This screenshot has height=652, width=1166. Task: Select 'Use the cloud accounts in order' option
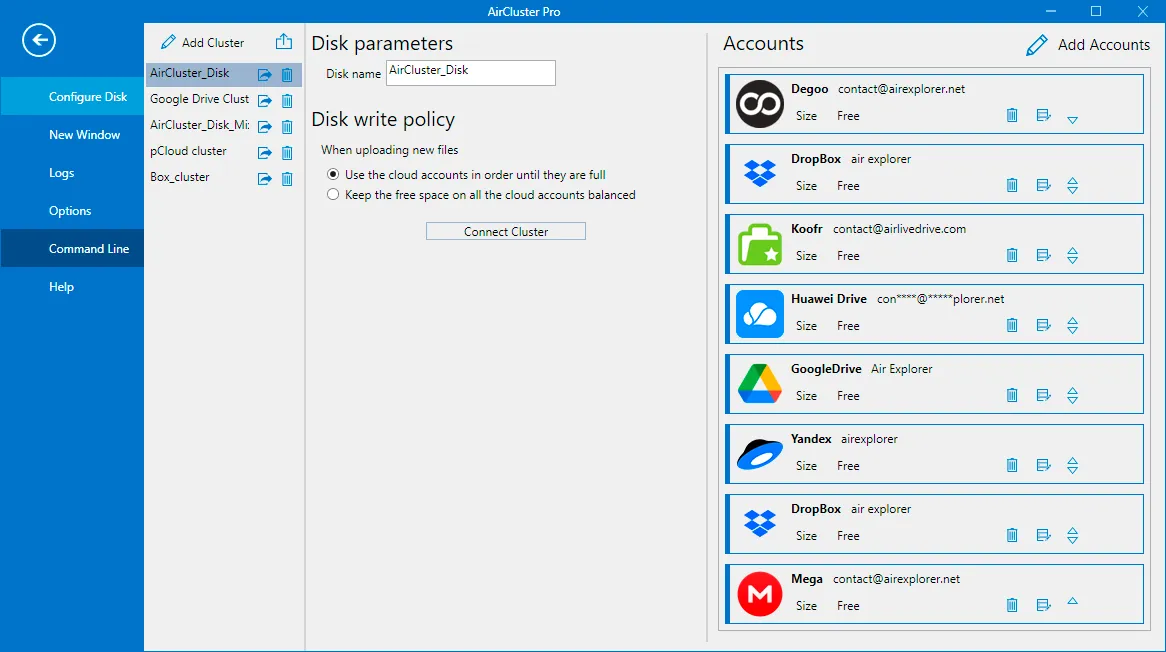pyautogui.click(x=333, y=174)
